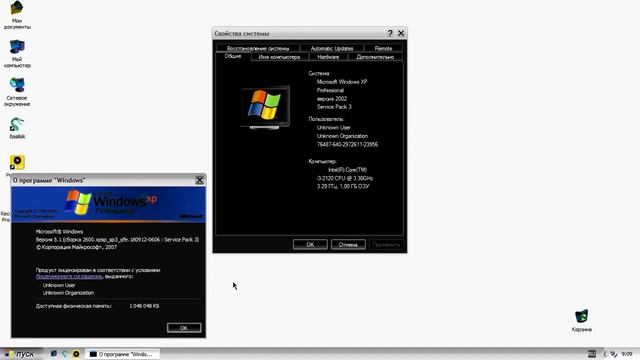Click the yellow disc quick launch icon
Image resolution: width=640 pixels, height=360 pixels.
pos(76,354)
